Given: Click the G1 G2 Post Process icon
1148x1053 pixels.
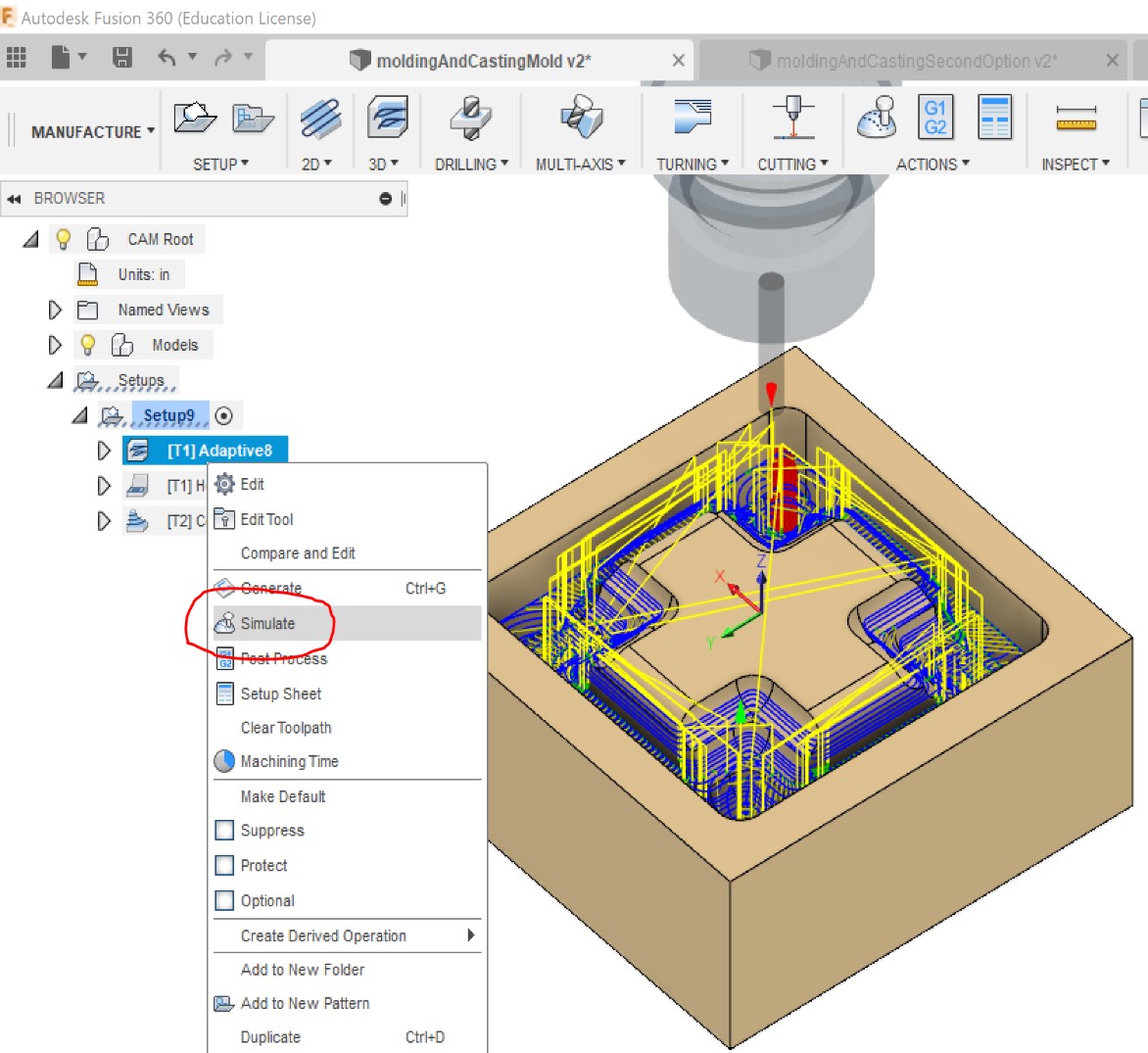Looking at the screenshot, I should click(935, 118).
